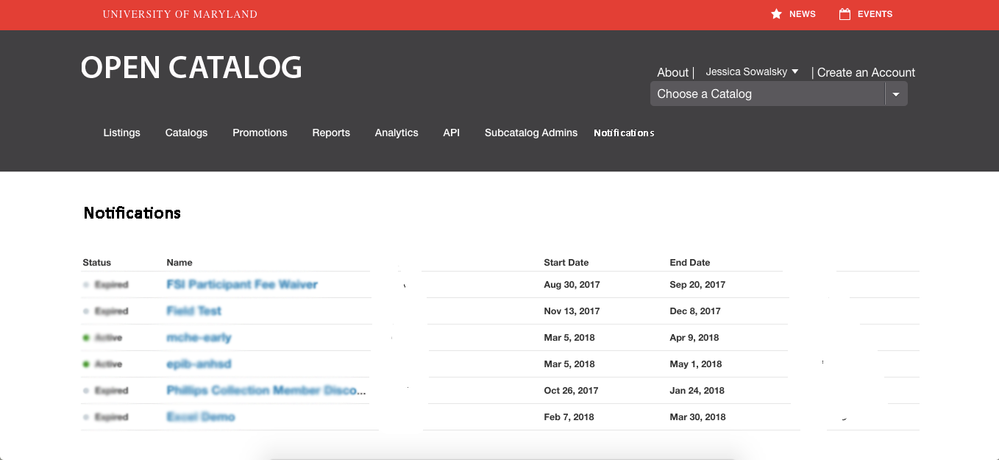Viewport: 999px width, 460px height.
Task: Click the University of Maryland header logo
Action: [179, 15]
